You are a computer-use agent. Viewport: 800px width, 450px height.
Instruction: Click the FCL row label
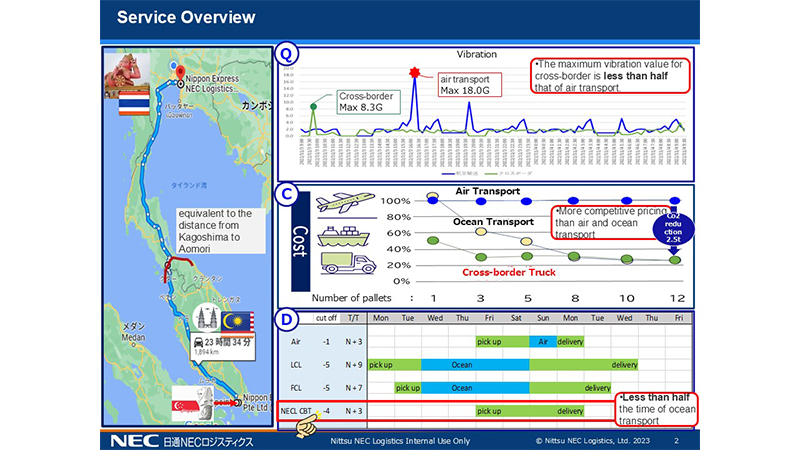296,388
